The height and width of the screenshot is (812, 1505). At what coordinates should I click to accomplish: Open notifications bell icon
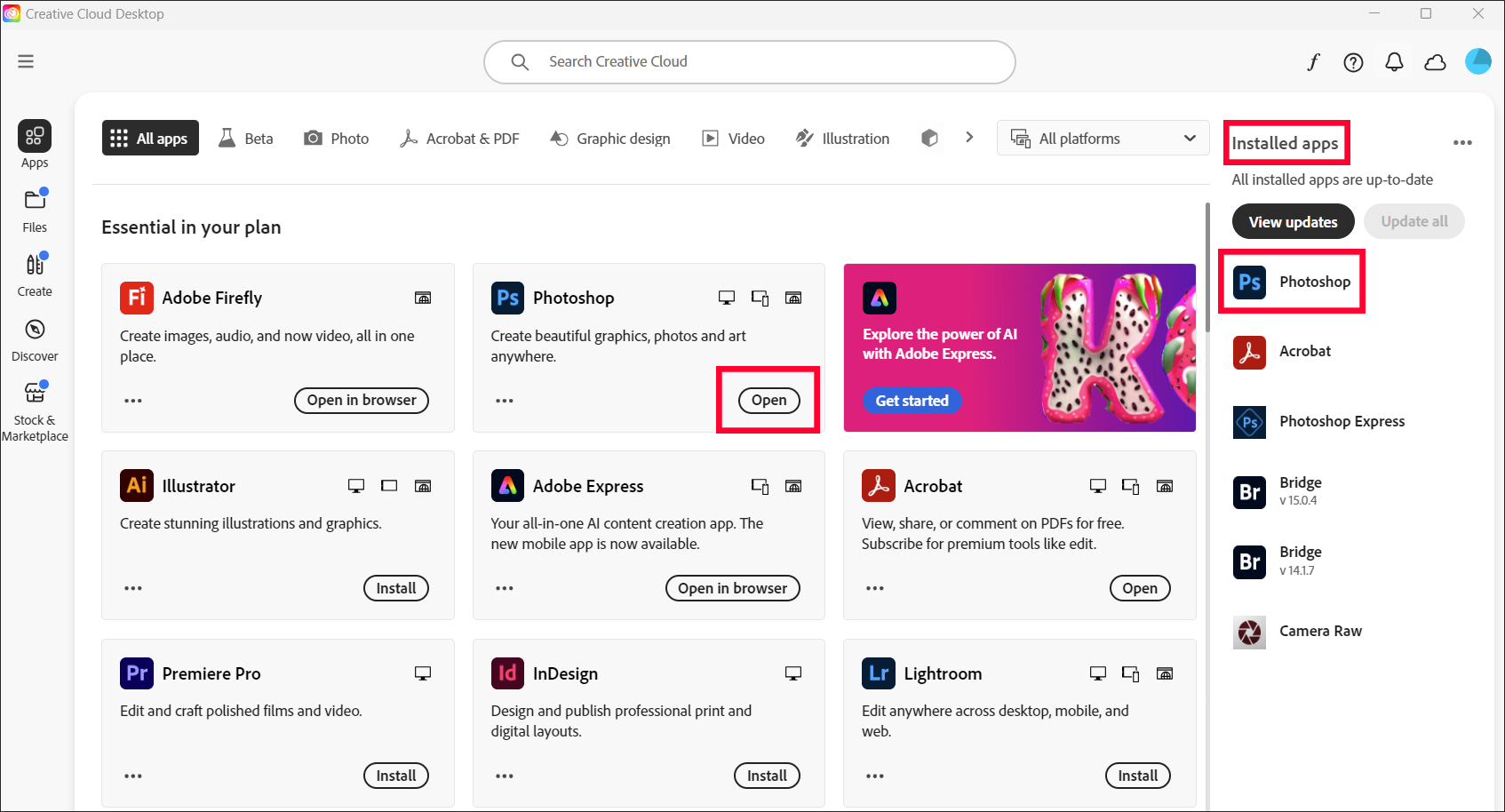point(1394,62)
